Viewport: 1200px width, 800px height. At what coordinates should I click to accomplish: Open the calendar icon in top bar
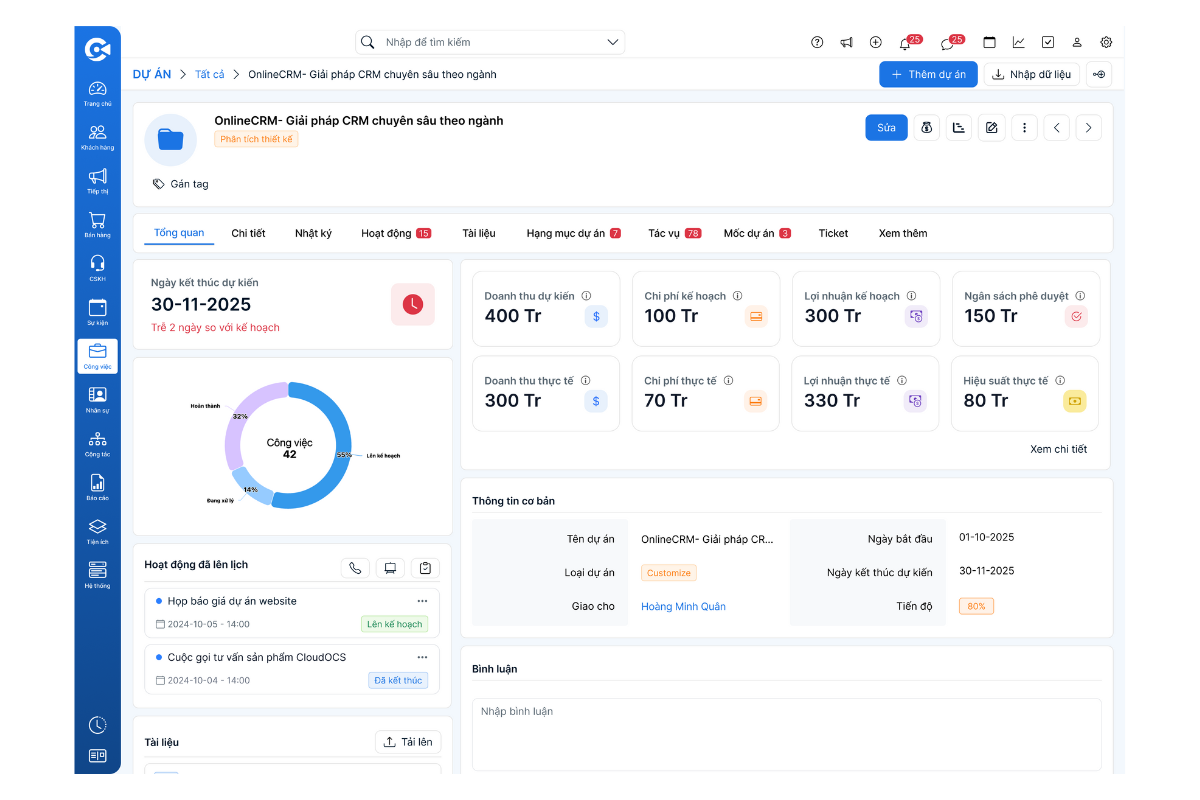(989, 43)
